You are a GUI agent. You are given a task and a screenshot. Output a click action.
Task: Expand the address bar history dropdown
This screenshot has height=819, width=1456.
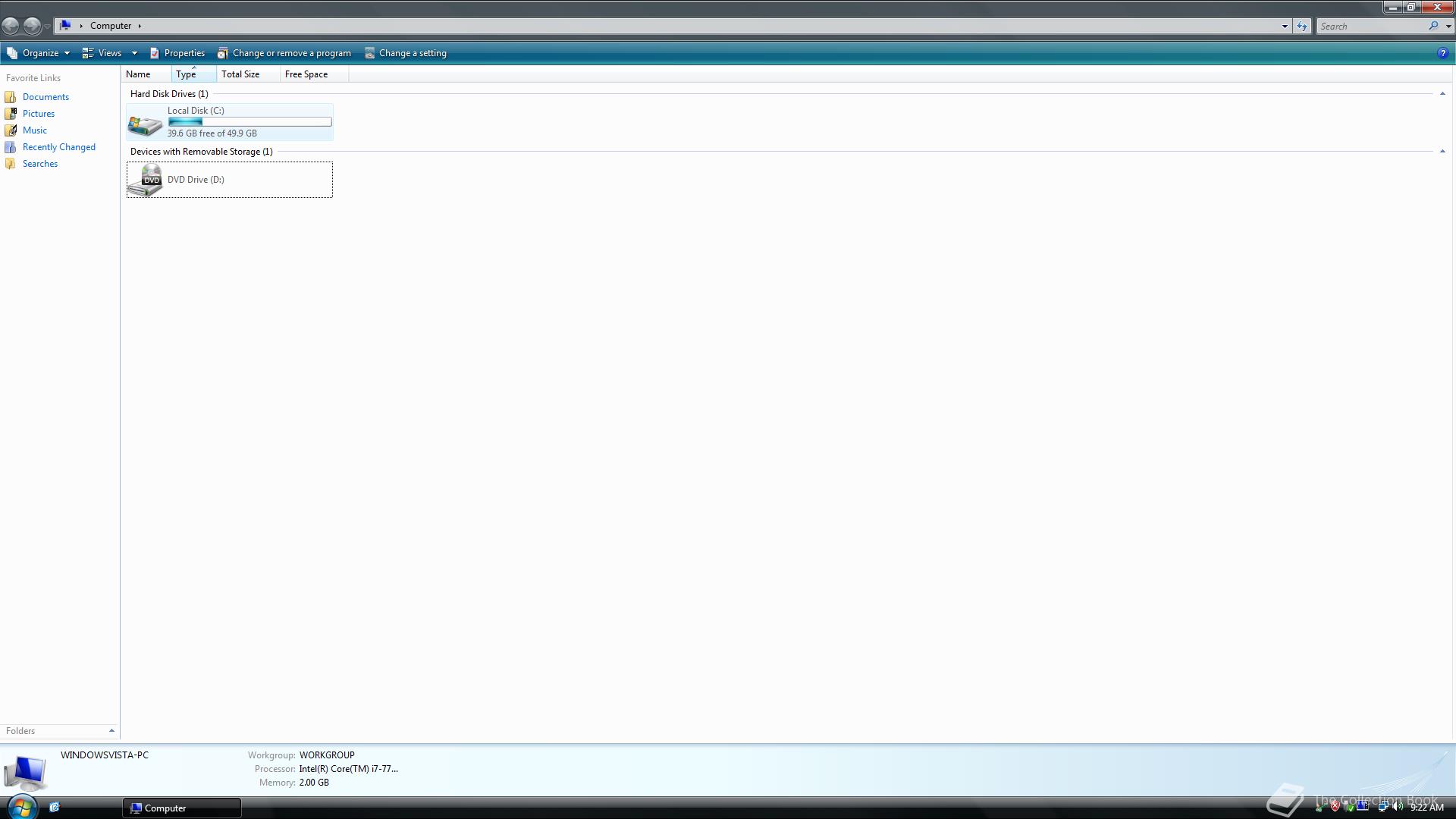click(1285, 26)
